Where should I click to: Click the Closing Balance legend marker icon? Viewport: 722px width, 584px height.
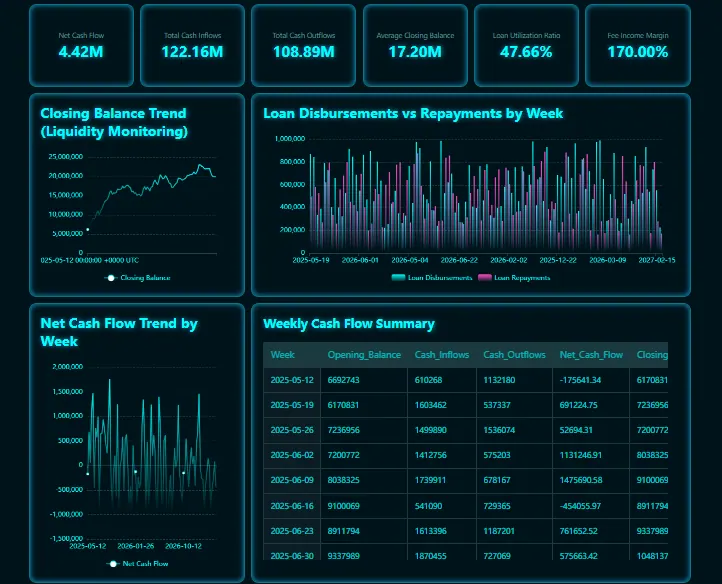111,277
